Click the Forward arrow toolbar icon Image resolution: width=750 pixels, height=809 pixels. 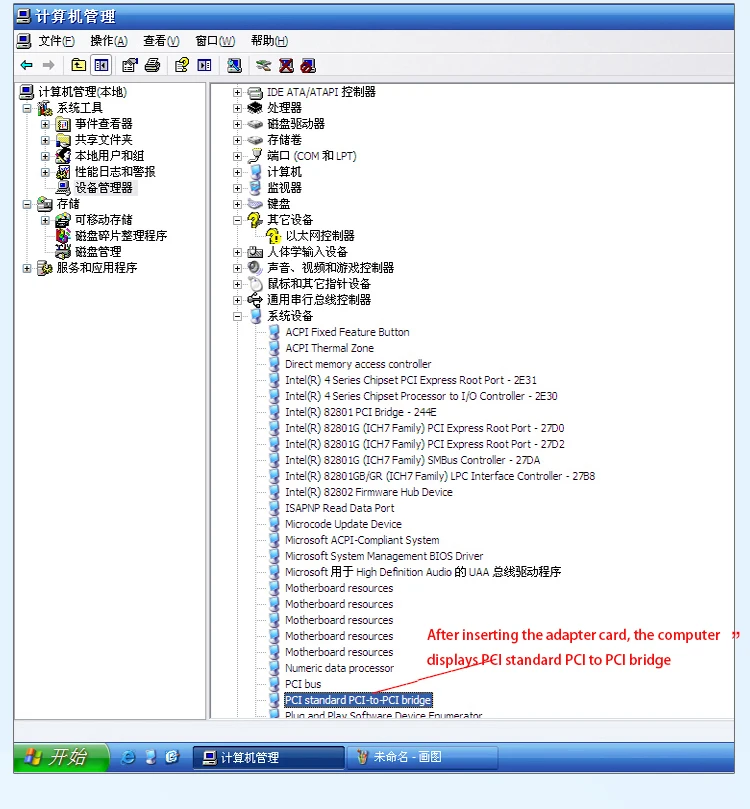(48, 65)
